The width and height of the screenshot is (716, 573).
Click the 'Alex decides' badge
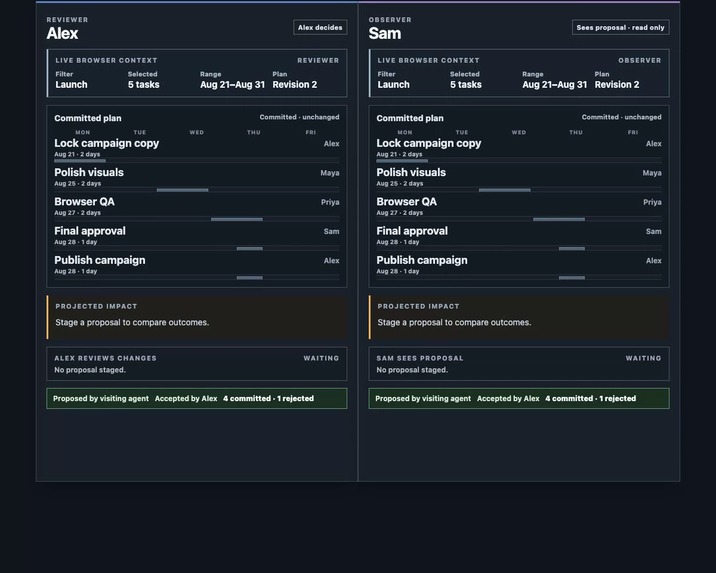pyautogui.click(x=320, y=27)
